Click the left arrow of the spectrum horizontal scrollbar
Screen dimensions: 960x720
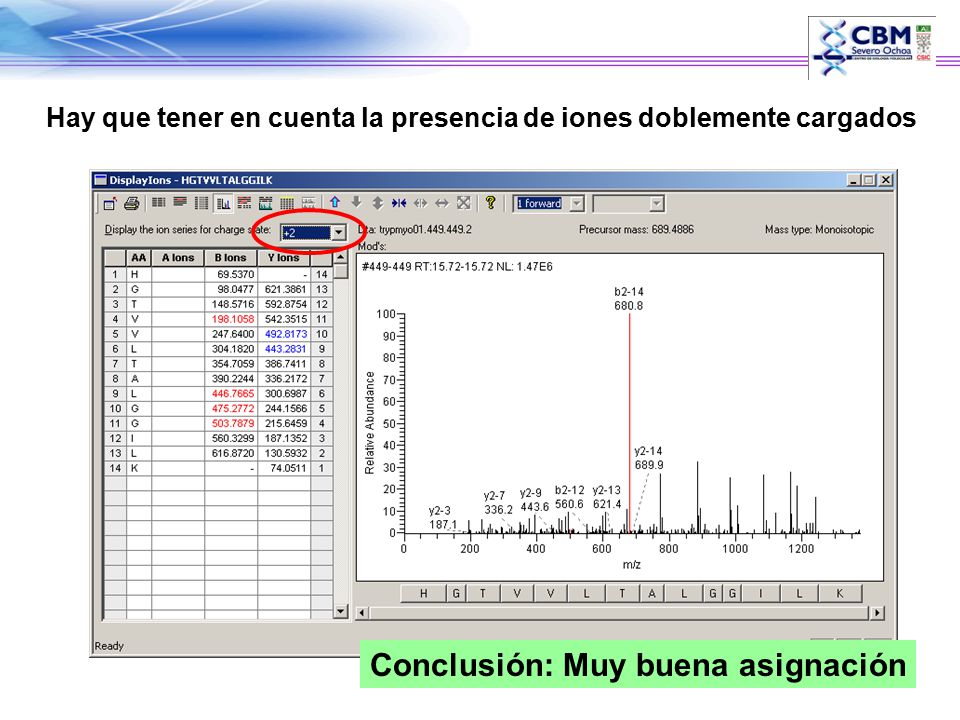[362, 612]
